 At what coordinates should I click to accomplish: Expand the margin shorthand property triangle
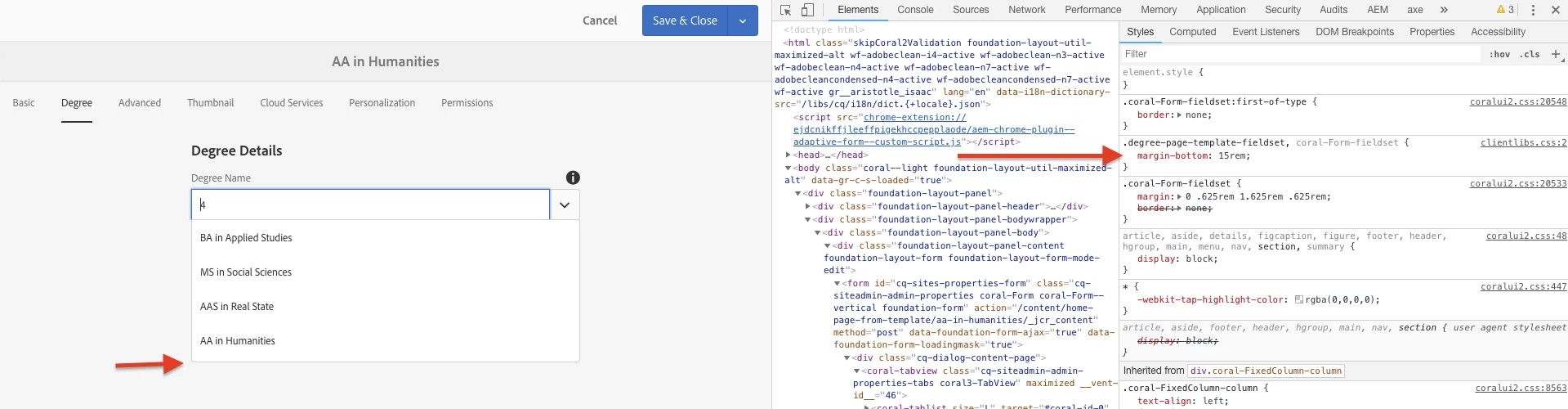(x=1178, y=196)
